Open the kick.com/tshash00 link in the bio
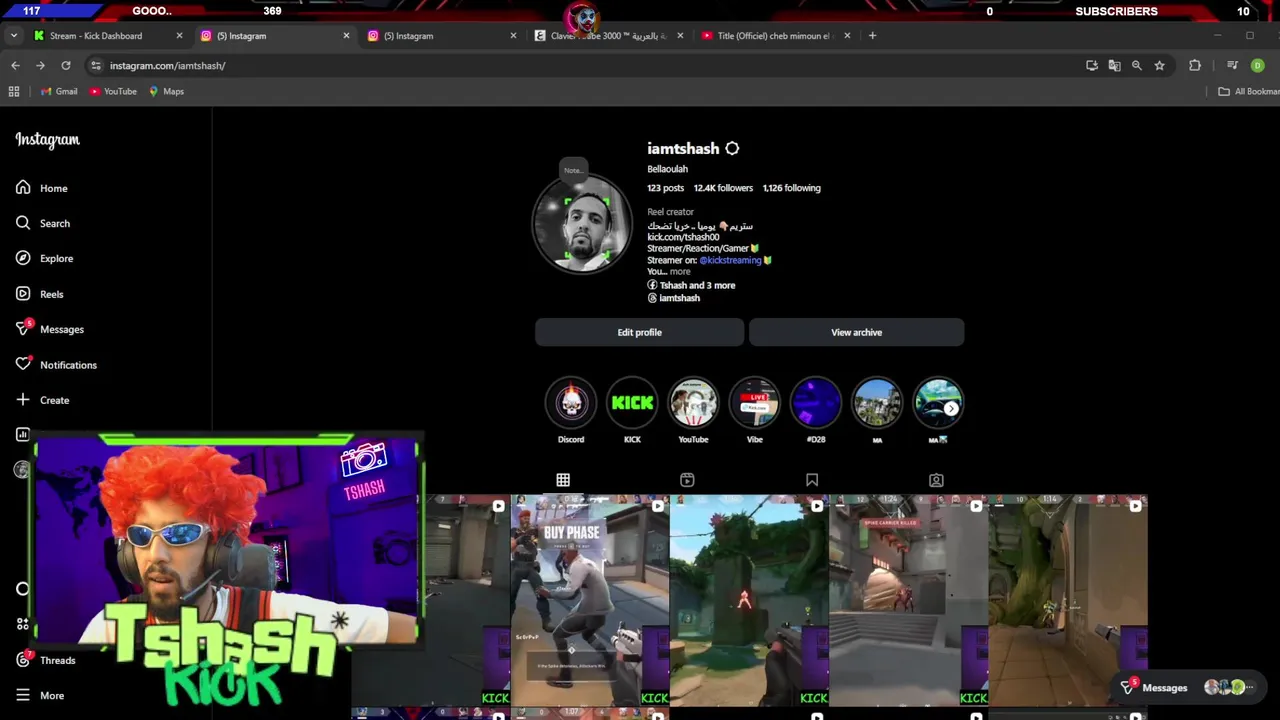The height and width of the screenshot is (720, 1280). 683,237
